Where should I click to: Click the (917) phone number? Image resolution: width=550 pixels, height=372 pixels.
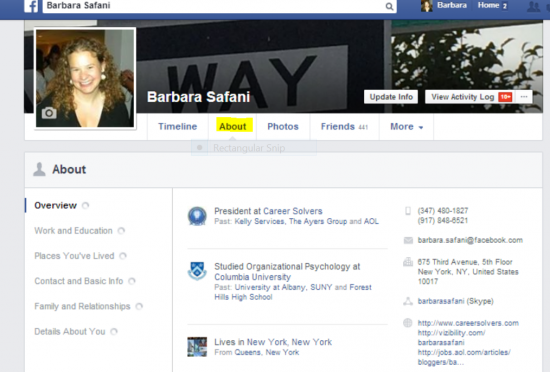click(x=443, y=221)
